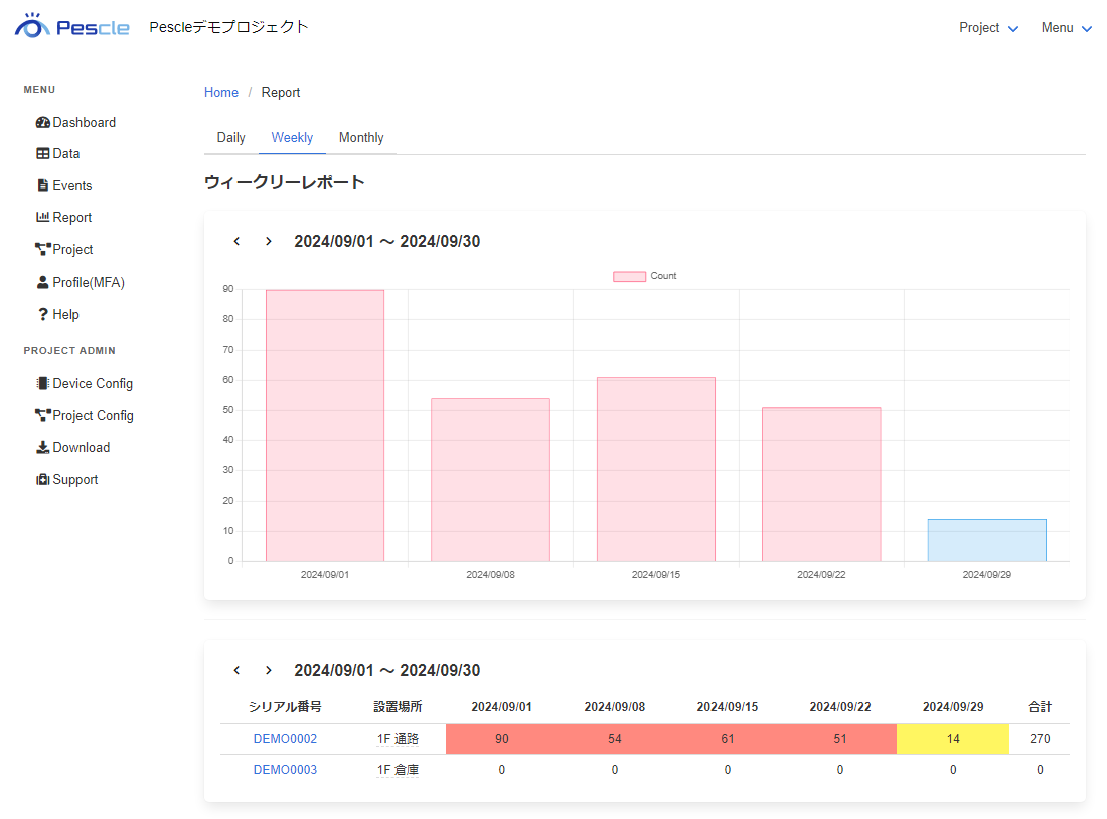1107x819 pixels.
Task: Click the Data table icon in sidebar
Action: (42, 154)
